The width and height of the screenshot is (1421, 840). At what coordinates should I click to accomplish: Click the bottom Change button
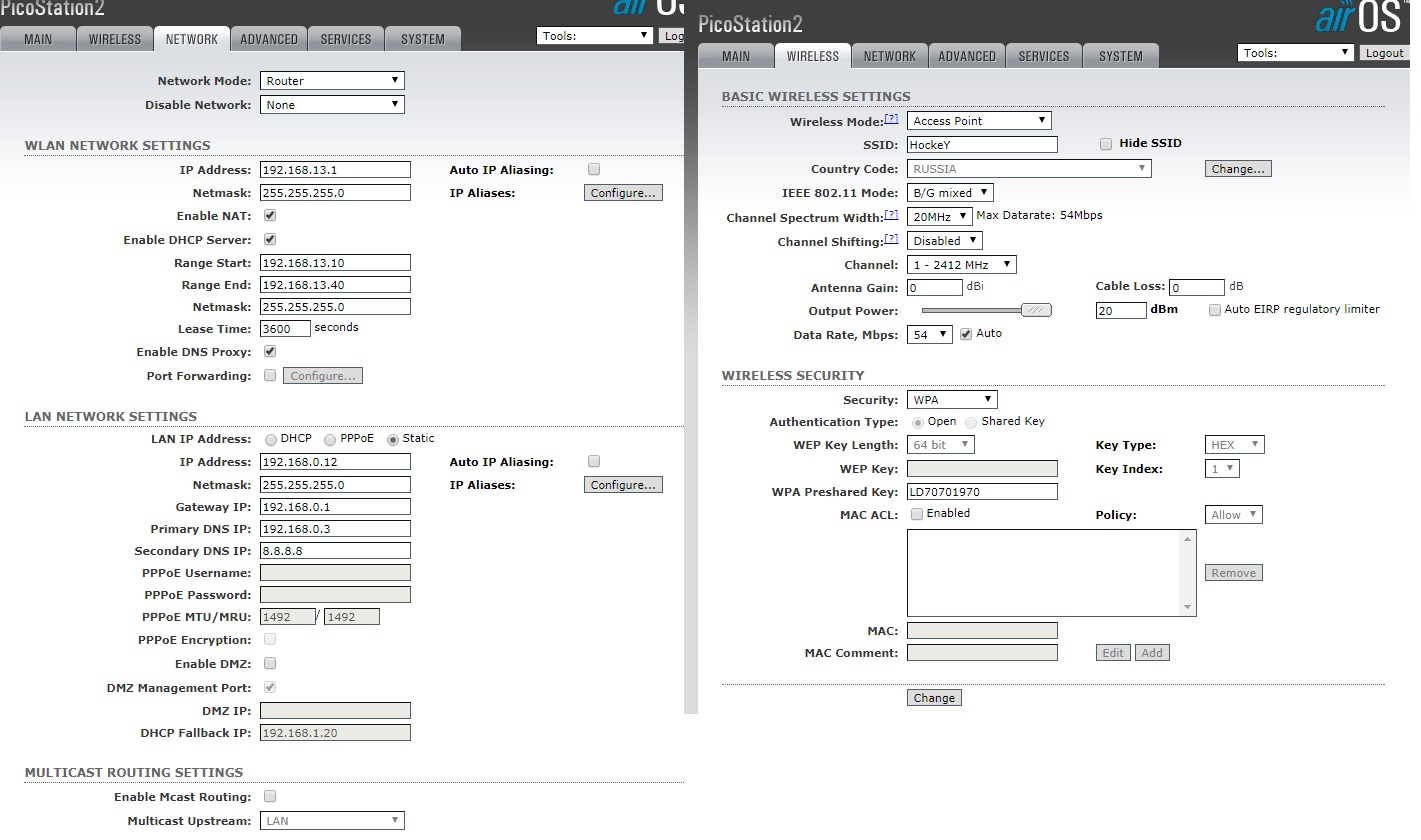tap(934, 698)
